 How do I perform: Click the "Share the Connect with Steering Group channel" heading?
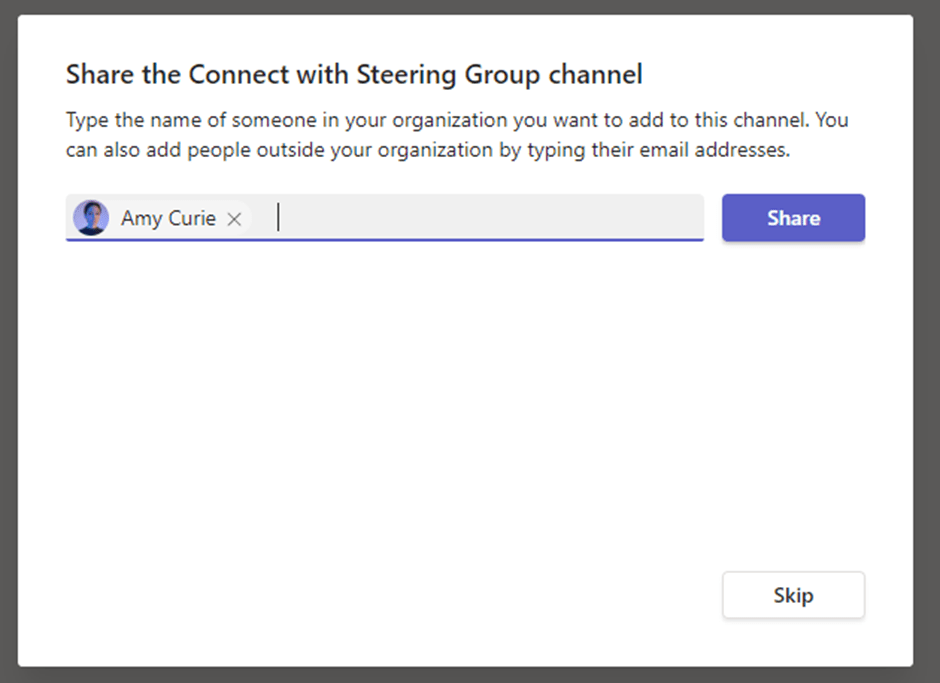354,74
